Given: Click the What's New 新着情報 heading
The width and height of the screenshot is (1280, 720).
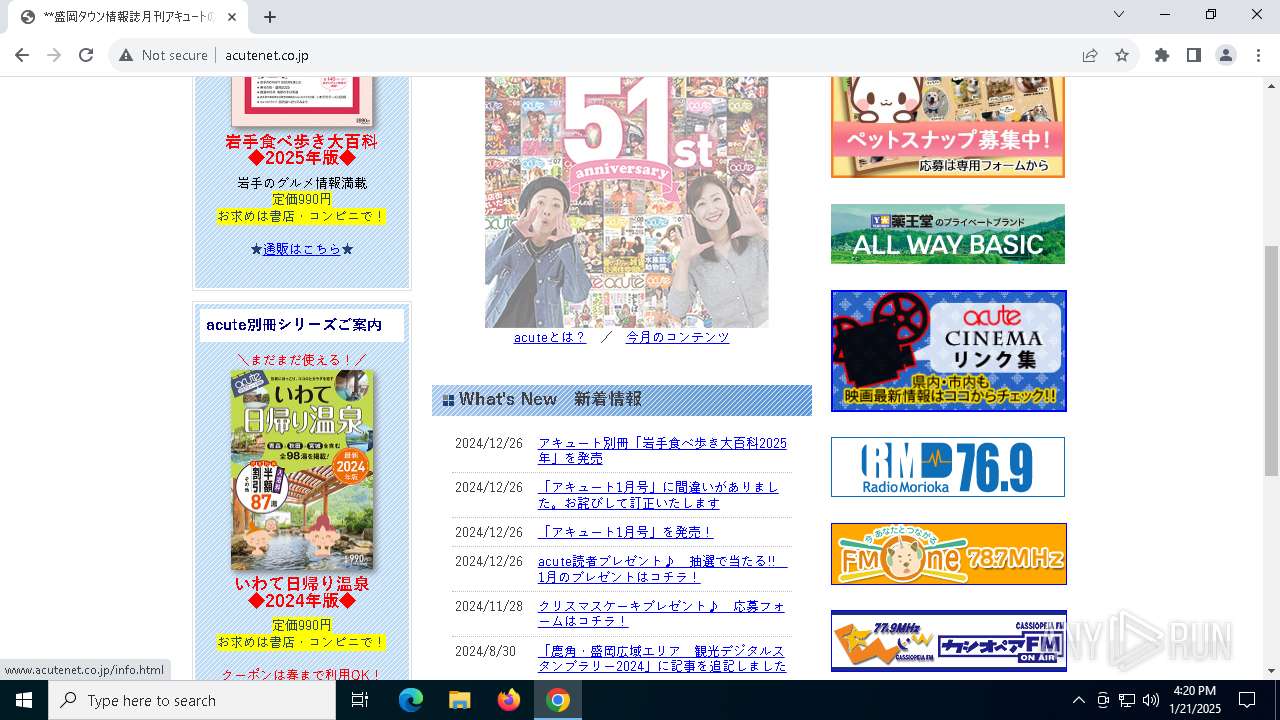Looking at the screenshot, I should [x=621, y=399].
